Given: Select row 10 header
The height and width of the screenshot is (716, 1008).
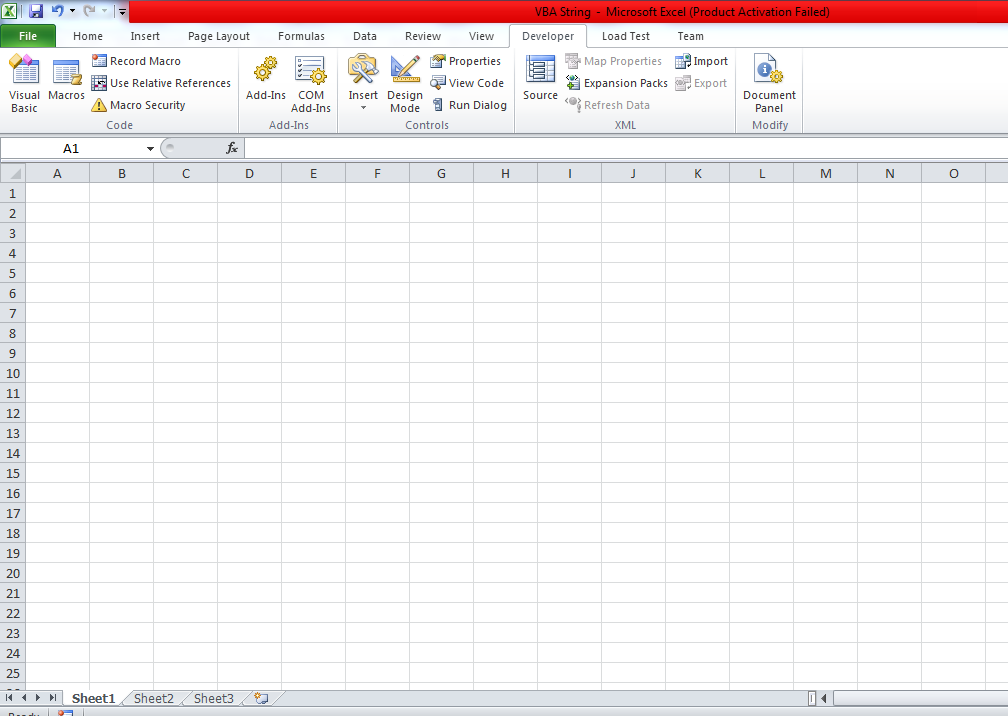Looking at the screenshot, I should point(13,373).
